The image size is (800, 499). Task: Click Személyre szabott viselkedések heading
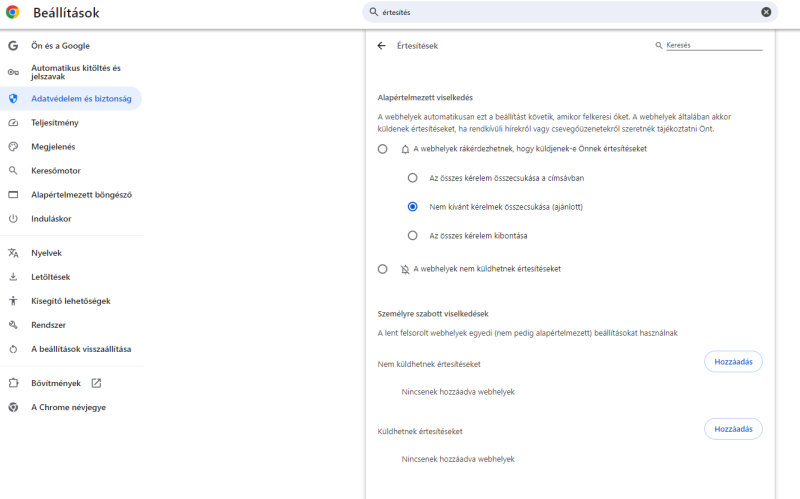coord(433,314)
